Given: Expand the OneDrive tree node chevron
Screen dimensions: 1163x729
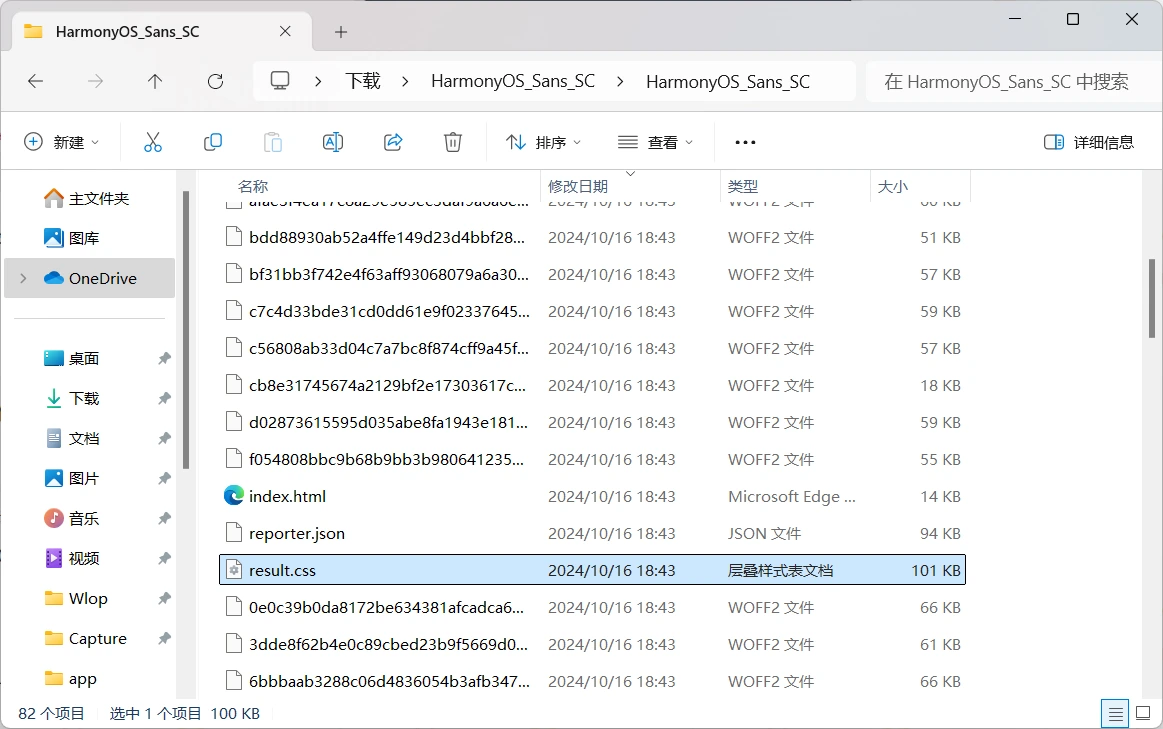Looking at the screenshot, I should 23,278.
